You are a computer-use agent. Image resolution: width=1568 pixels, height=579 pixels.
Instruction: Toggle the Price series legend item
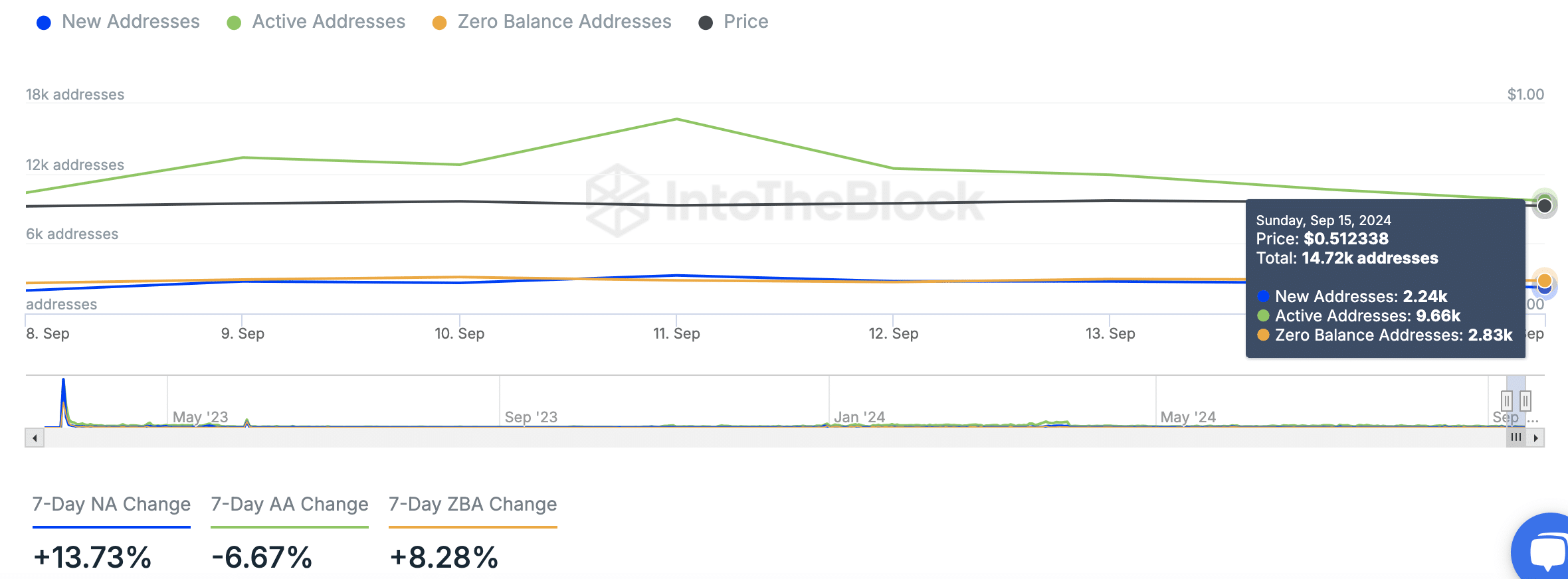tap(745, 22)
